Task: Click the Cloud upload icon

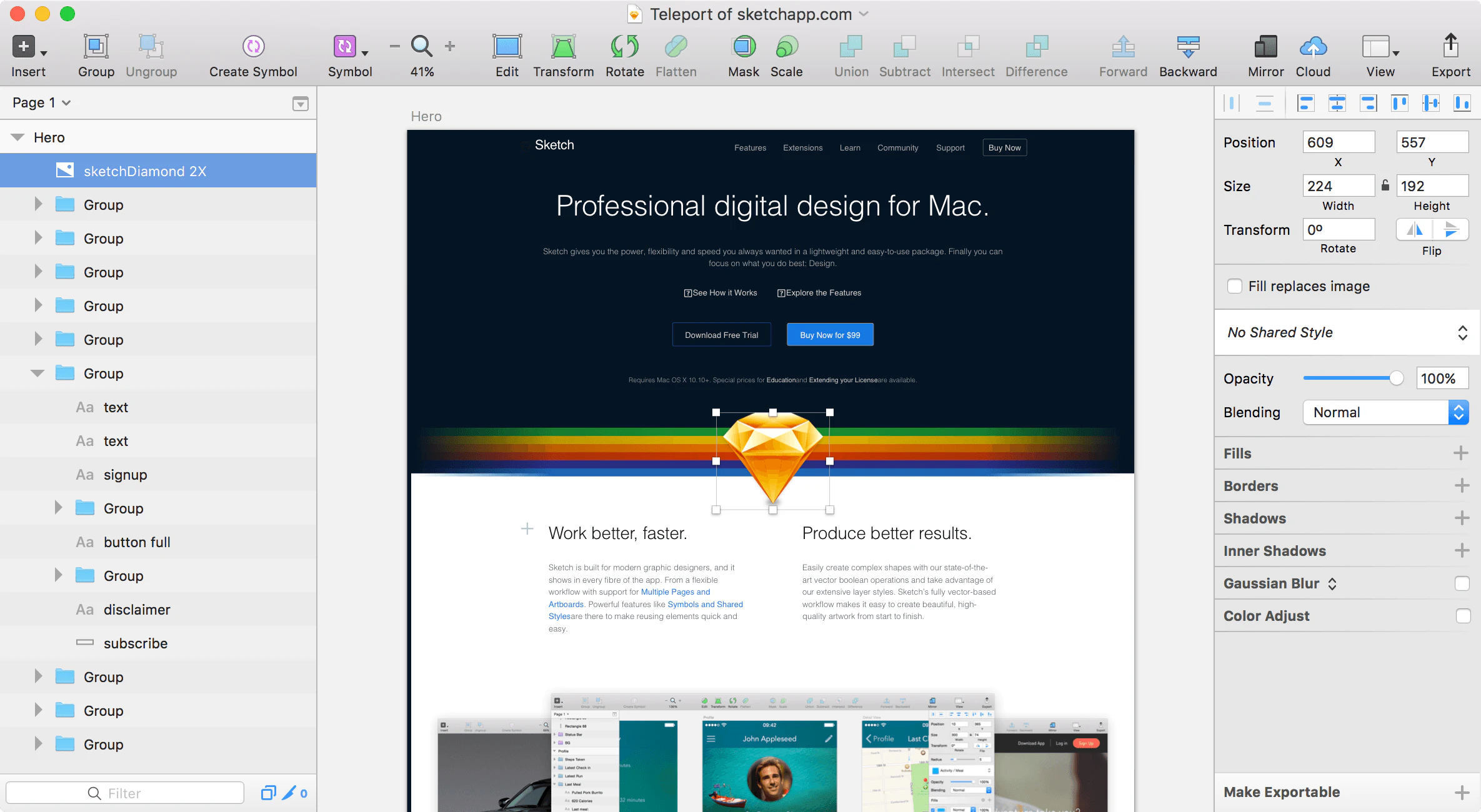Action: pyautogui.click(x=1313, y=47)
